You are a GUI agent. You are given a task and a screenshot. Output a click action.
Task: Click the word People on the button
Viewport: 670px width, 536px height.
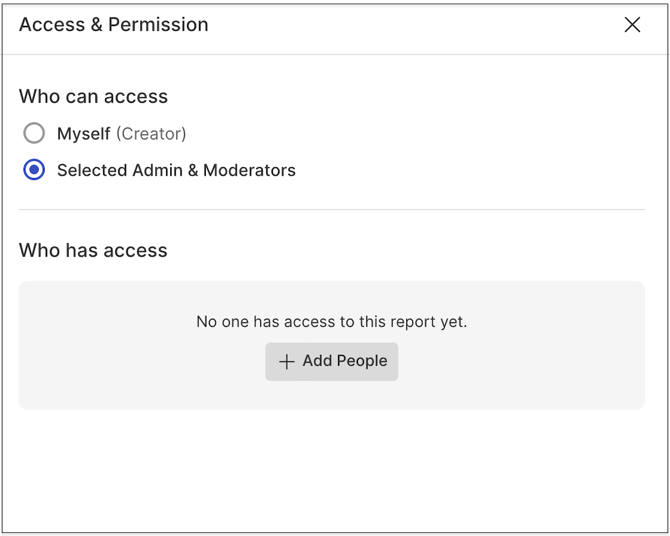361,361
